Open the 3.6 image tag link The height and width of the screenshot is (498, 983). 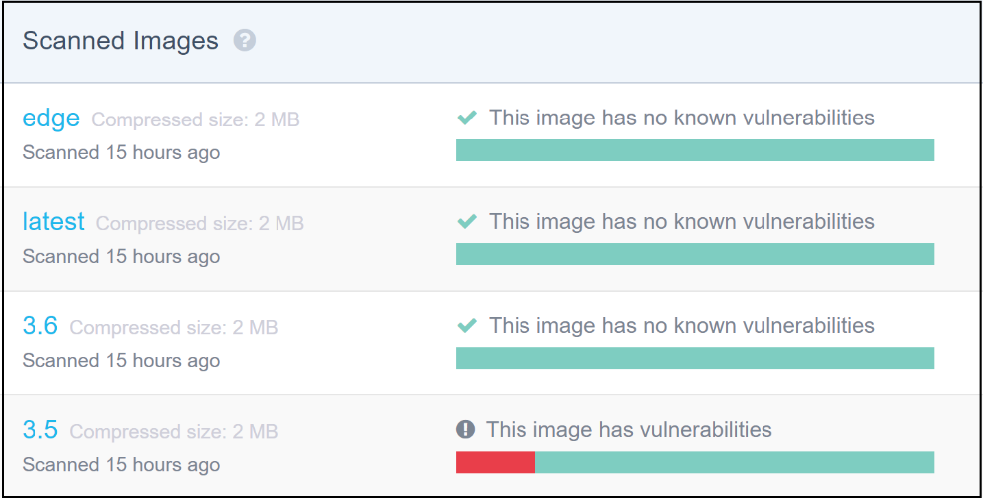40,326
